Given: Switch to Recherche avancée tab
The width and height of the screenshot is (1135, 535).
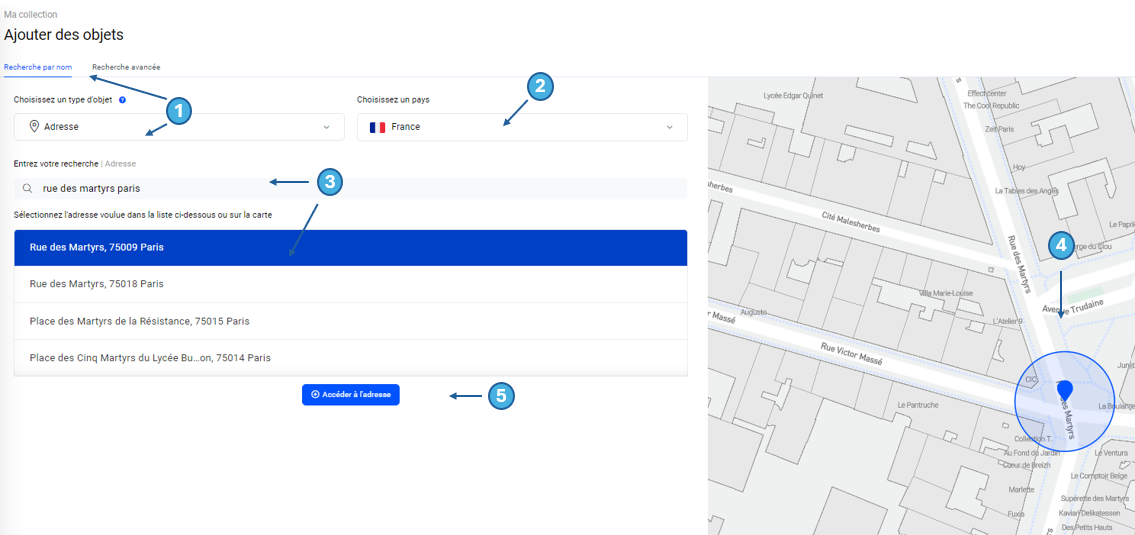Looking at the screenshot, I should pyautogui.click(x=126, y=67).
